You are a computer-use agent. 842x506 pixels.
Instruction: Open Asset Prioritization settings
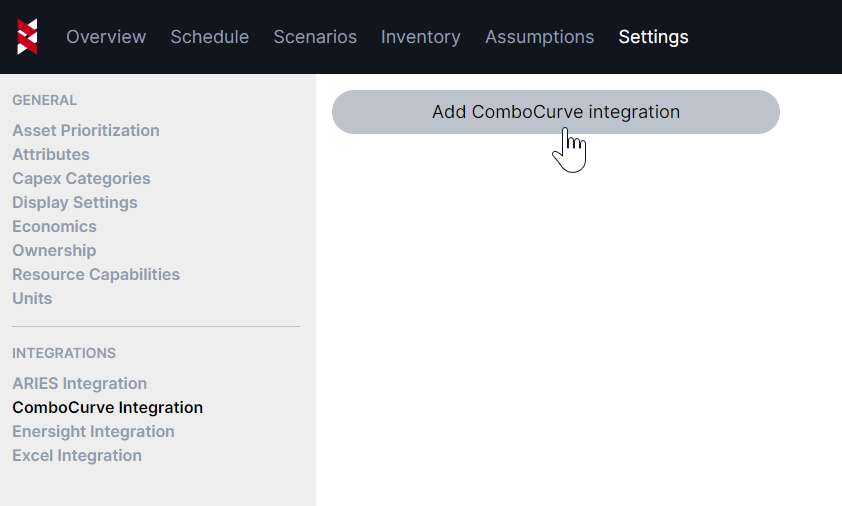click(86, 131)
